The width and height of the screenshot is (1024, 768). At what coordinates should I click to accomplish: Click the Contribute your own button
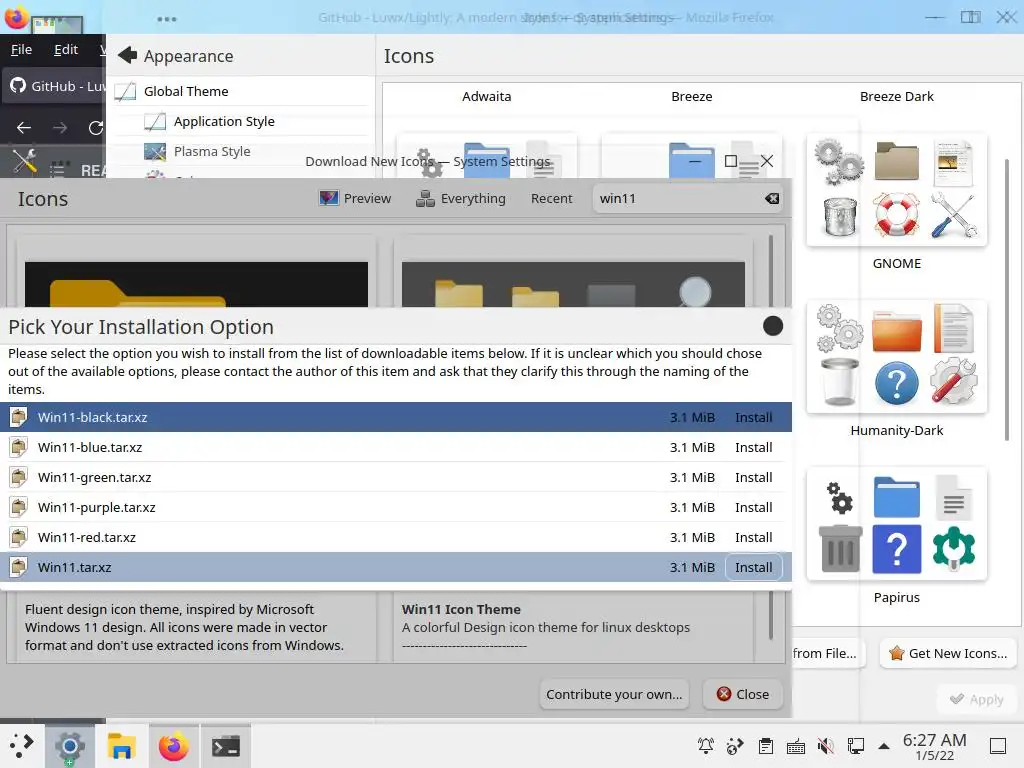(614, 694)
